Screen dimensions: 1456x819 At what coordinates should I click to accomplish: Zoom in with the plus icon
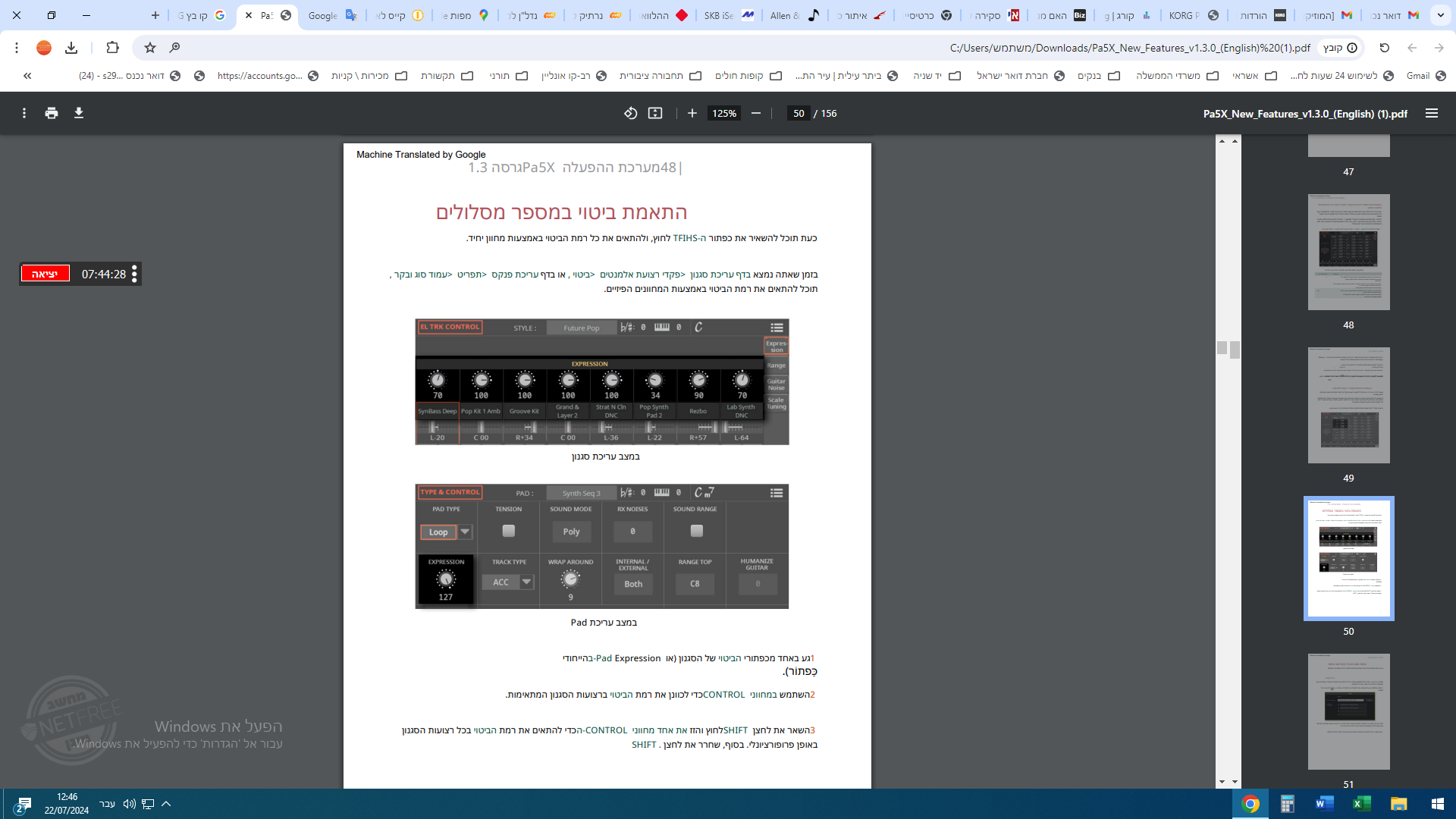692,113
